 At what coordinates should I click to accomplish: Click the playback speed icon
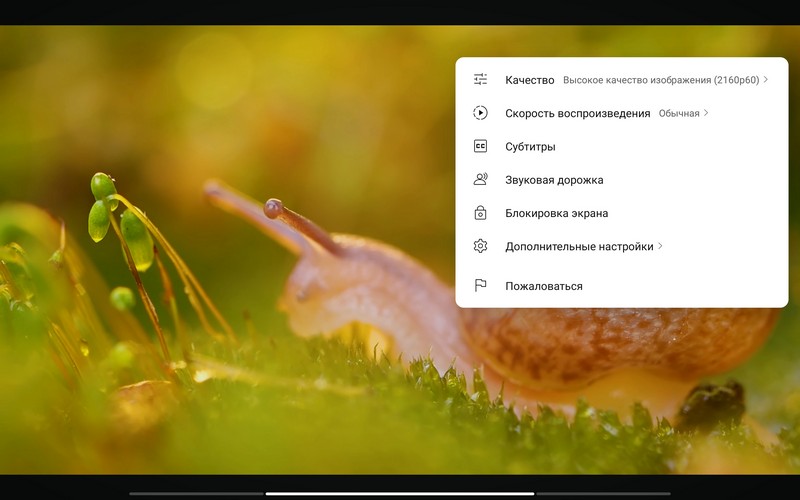click(x=480, y=113)
